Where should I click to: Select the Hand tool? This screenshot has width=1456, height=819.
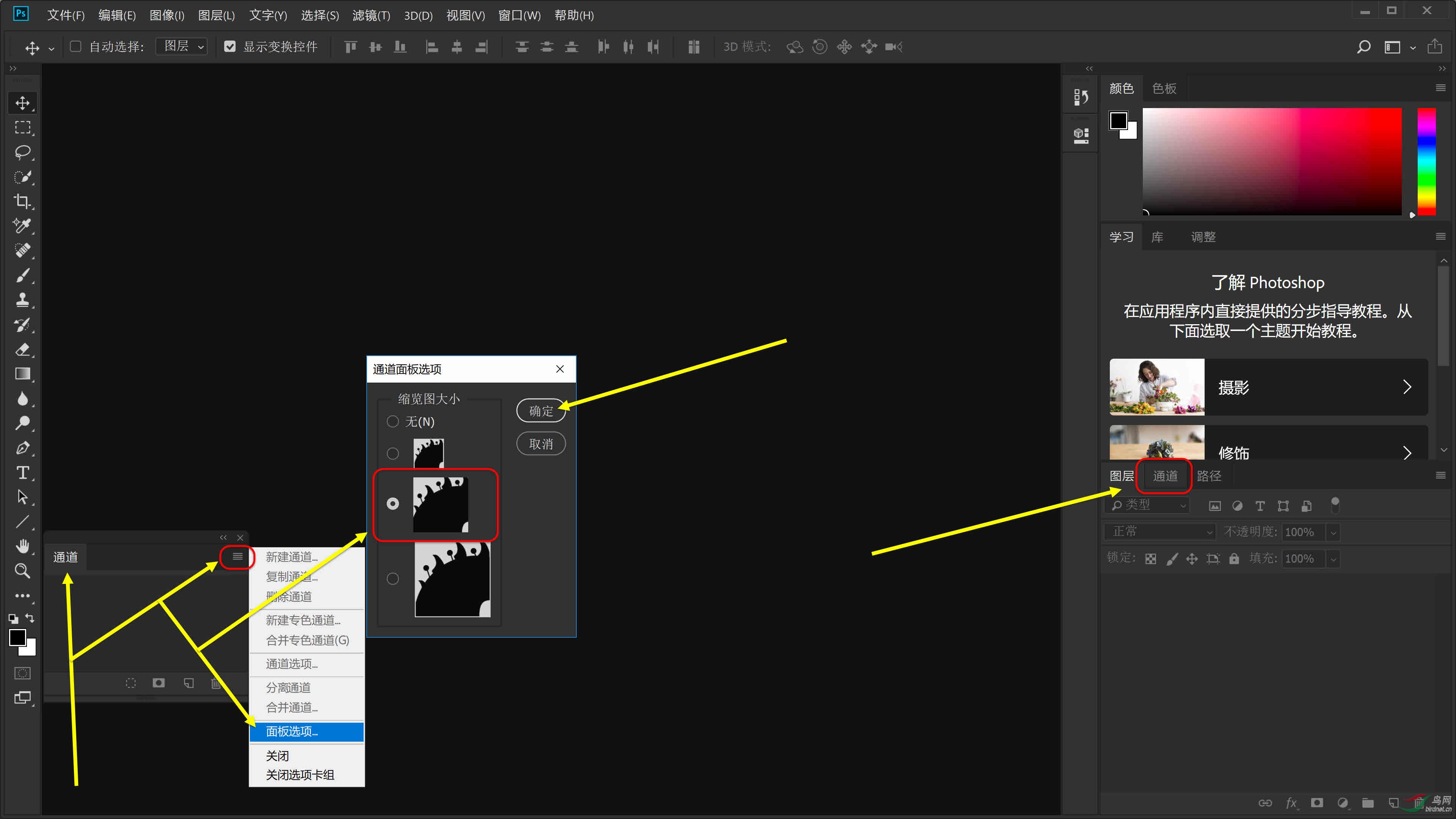point(22,546)
